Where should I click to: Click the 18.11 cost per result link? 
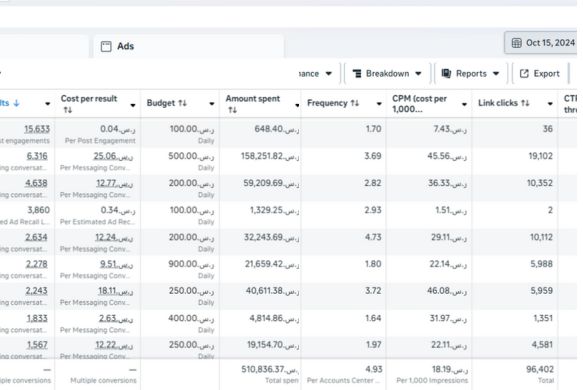click(x=116, y=291)
